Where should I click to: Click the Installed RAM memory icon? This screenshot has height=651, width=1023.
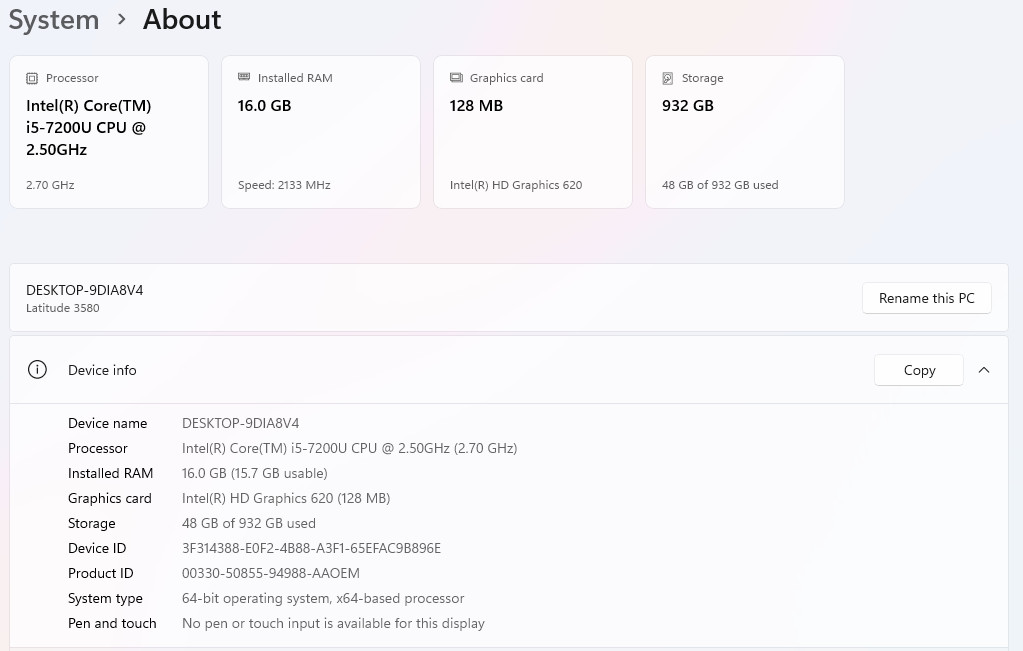tap(244, 77)
